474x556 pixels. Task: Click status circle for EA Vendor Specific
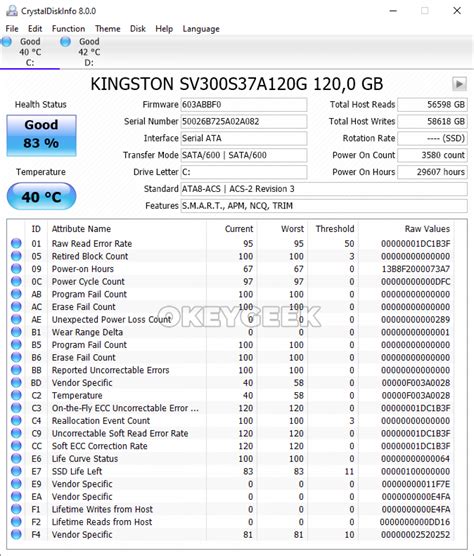(16, 496)
